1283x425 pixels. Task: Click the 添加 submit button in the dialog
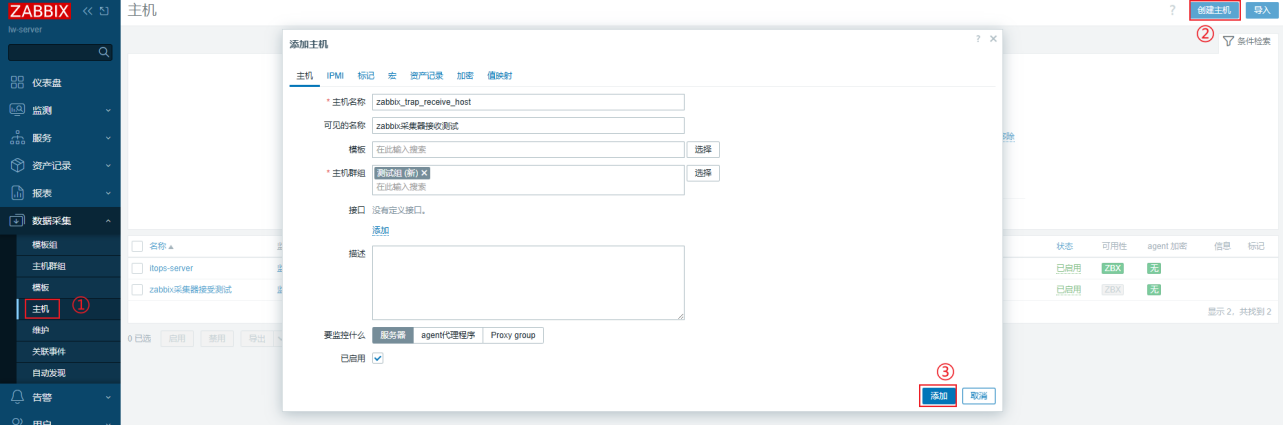[x=938, y=396]
